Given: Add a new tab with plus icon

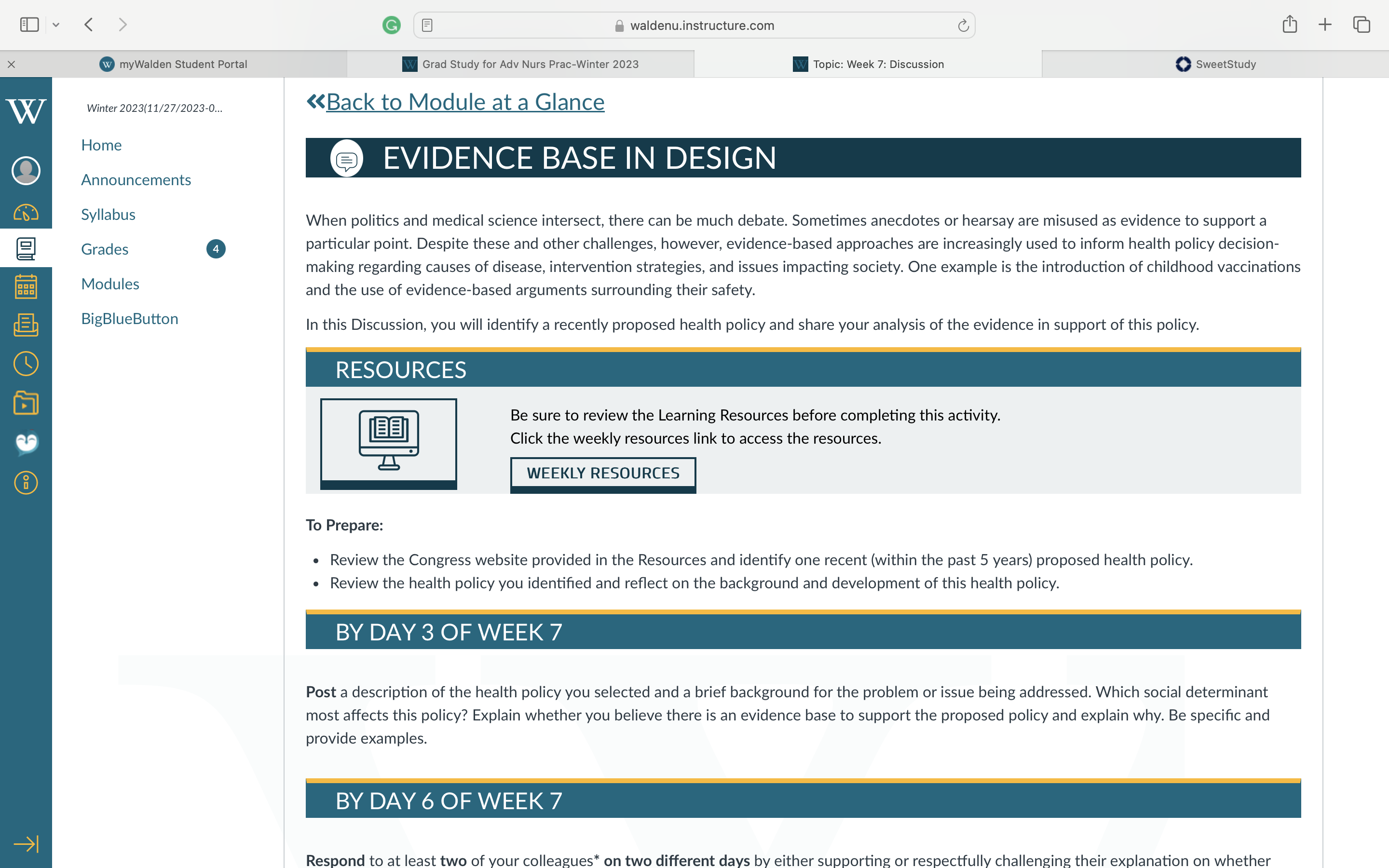Looking at the screenshot, I should coord(1325,25).
